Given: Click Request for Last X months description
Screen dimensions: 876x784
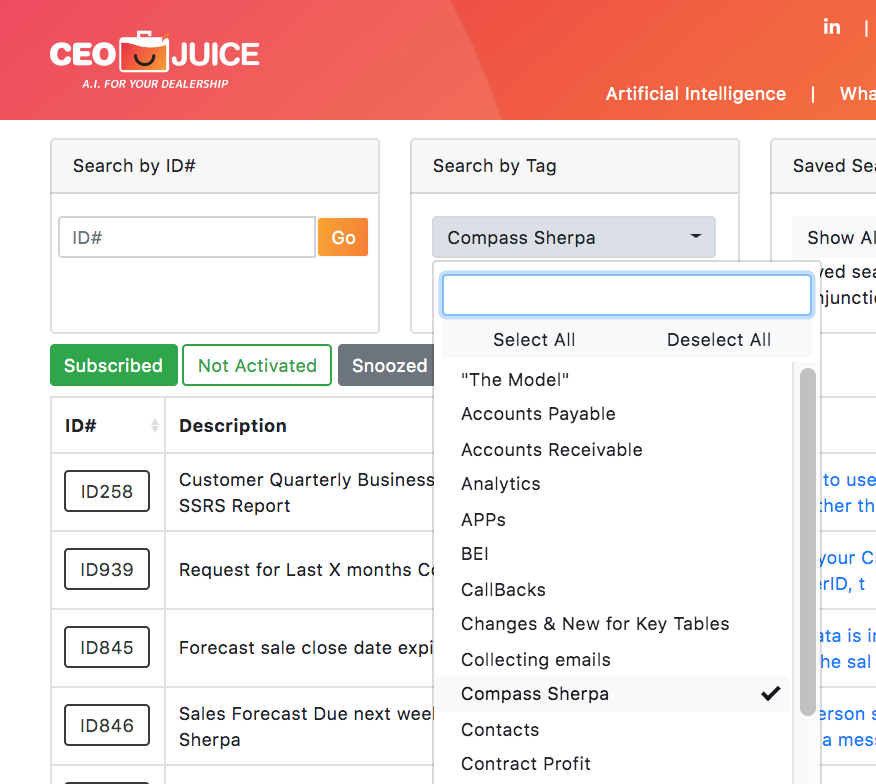Looking at the screenshot, I should [306, 569].
